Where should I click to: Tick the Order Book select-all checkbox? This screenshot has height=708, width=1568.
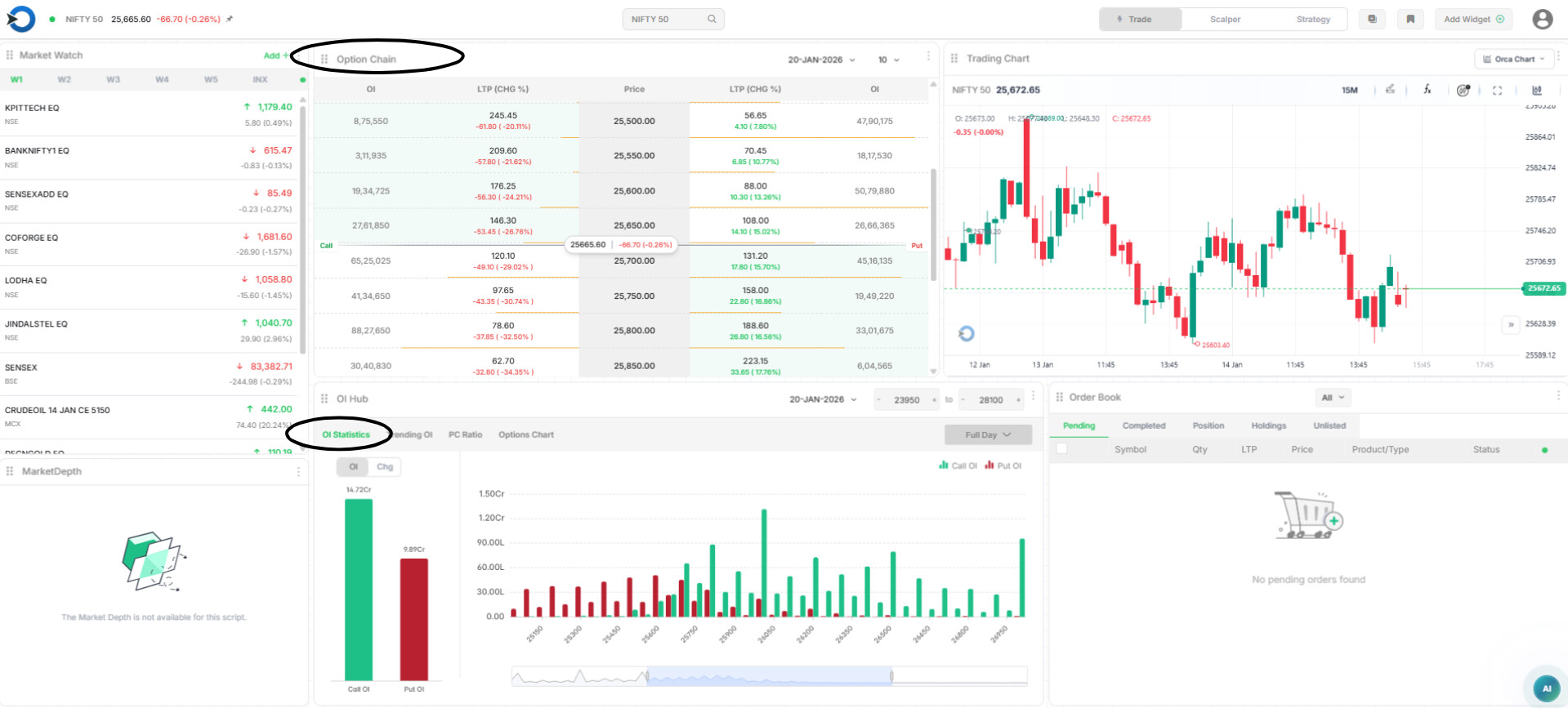pyautogui.click(x=1061, y=448)
